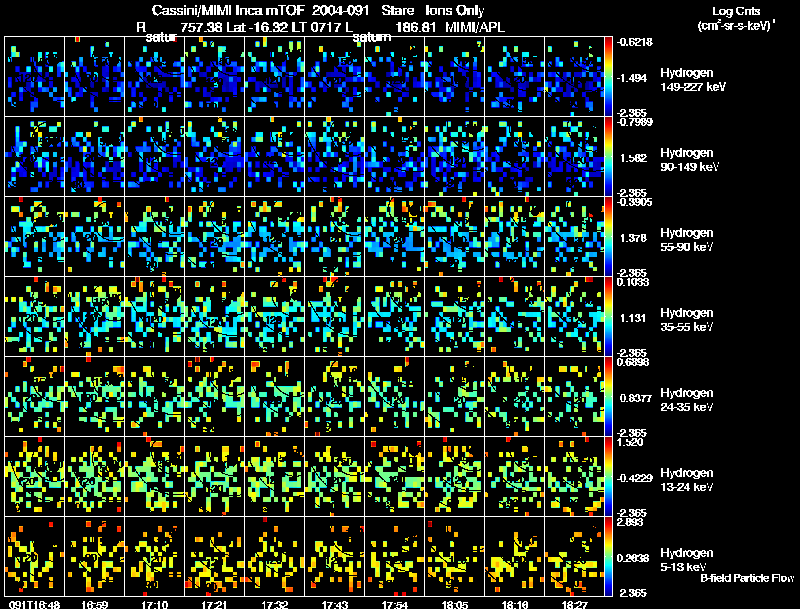The width and height of the screenshot is (800, 609).
Task: Open the 5-13 keV image panel at 16:59
Action: point(94,556)
